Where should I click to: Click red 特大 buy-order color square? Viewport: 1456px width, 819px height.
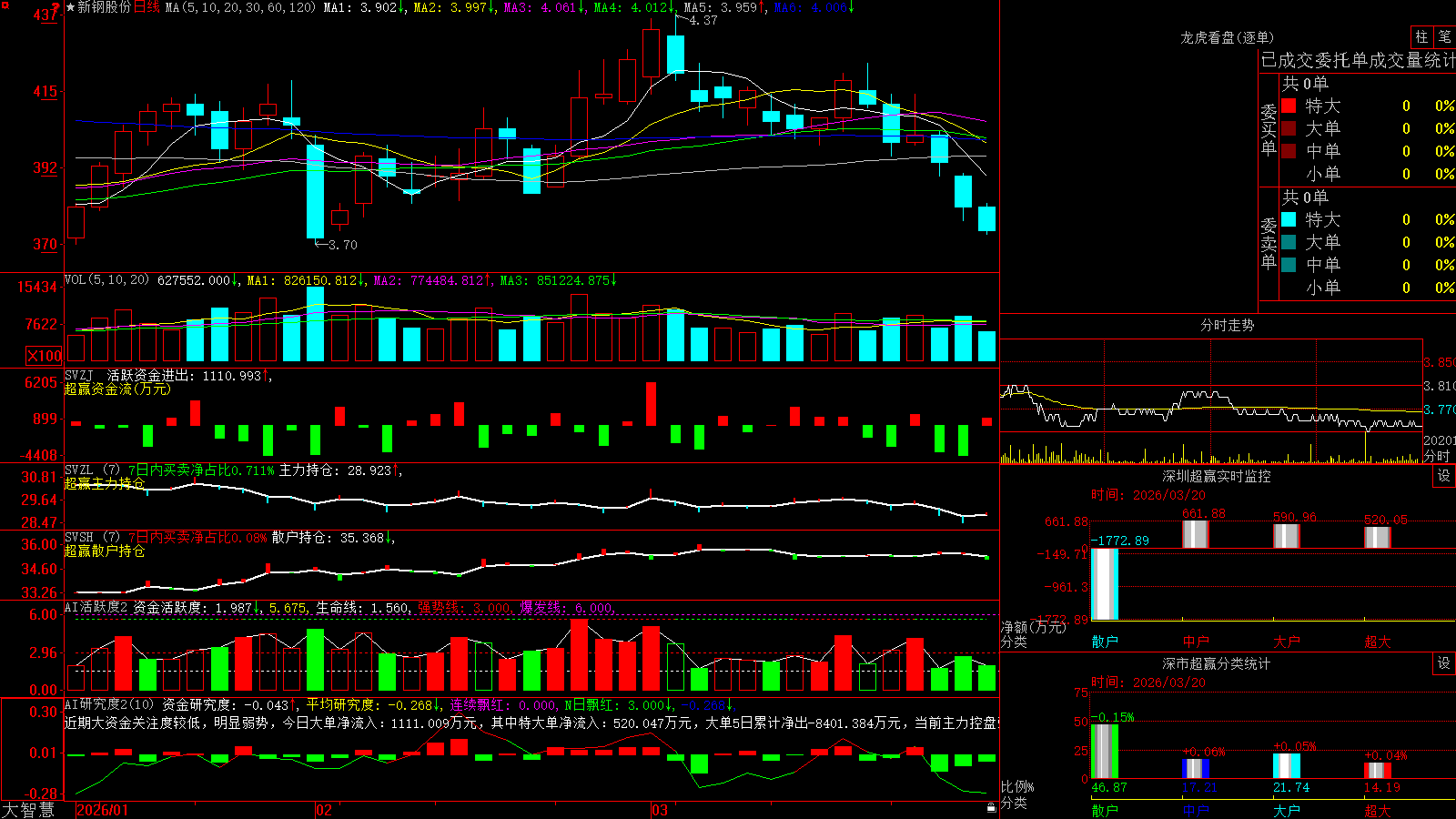[1289, 106]
